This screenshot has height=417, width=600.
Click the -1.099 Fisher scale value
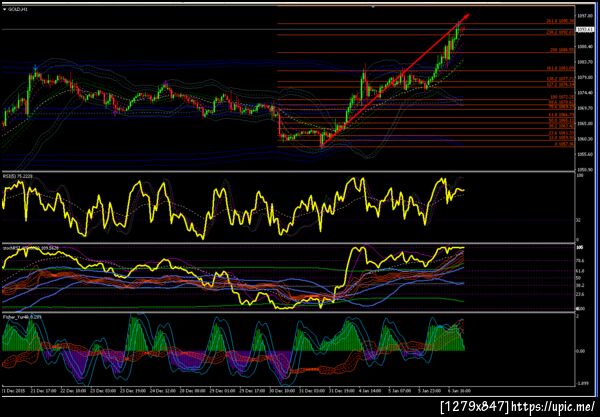(582, 384)
